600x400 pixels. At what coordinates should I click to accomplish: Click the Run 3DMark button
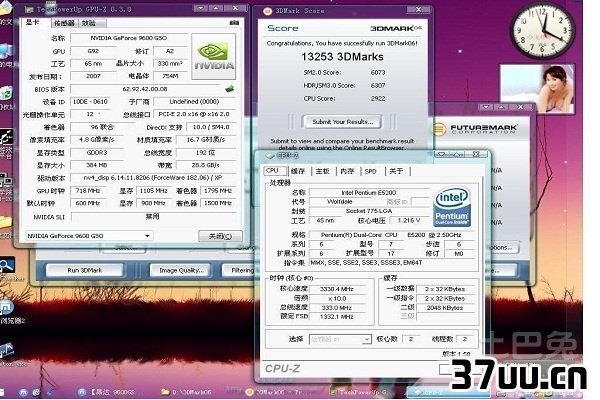pyautogui.click(x=85, y=270)
